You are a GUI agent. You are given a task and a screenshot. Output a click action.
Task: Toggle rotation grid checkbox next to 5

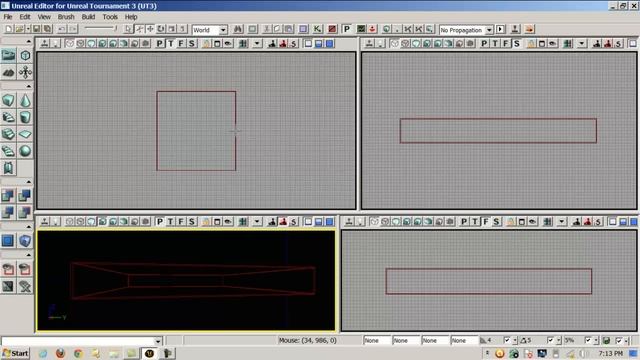[550, 340]
